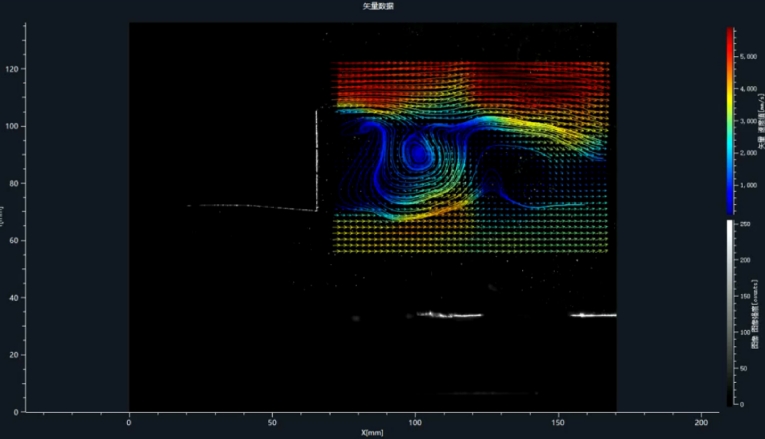Click the 矢量数据 plot title

[378, 6]
